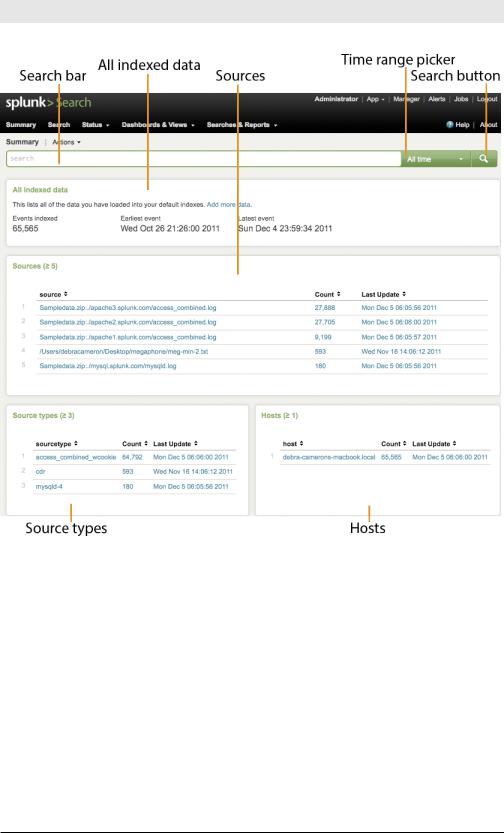Open the Summary menu item
Image resolution: width=504 pixels, height=833 pixels.
click(21, 125)
